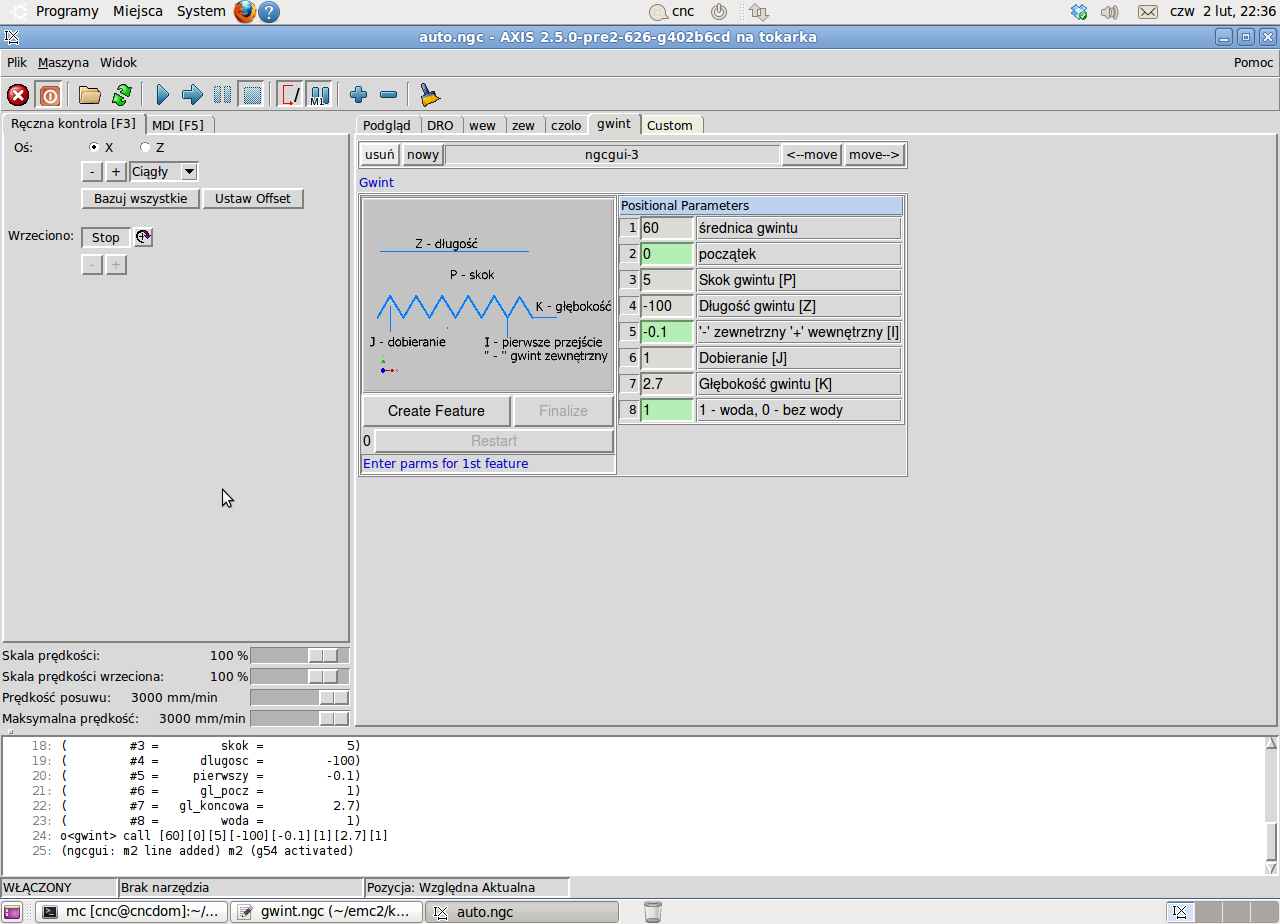This screenshot has height=924, width=1280.
Task: Toggle machine power button in toolbar
Action: click(49, 95)
